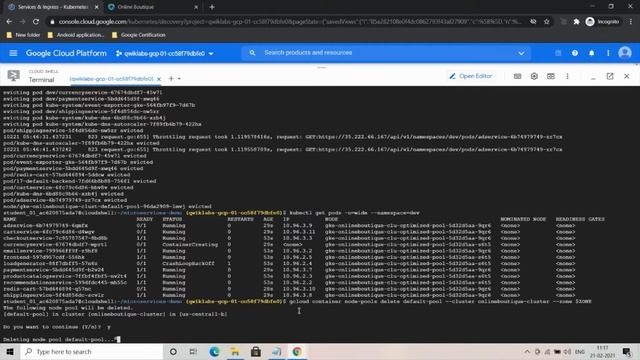
Task: Open the Notifications bell icon
Action: coord(591,53)
